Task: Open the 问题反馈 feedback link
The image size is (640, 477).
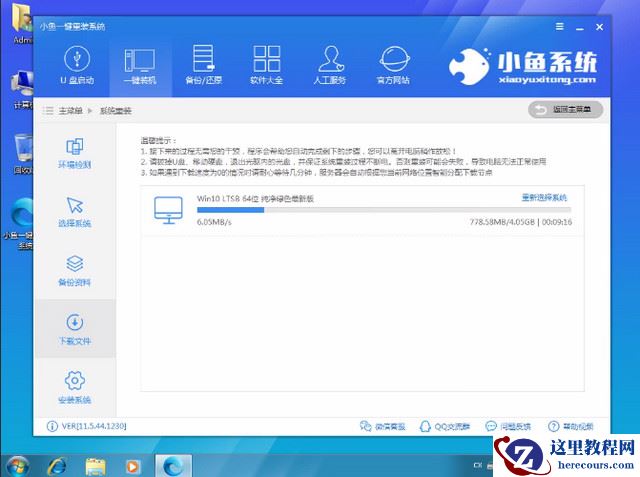Action: click(508, 426)
